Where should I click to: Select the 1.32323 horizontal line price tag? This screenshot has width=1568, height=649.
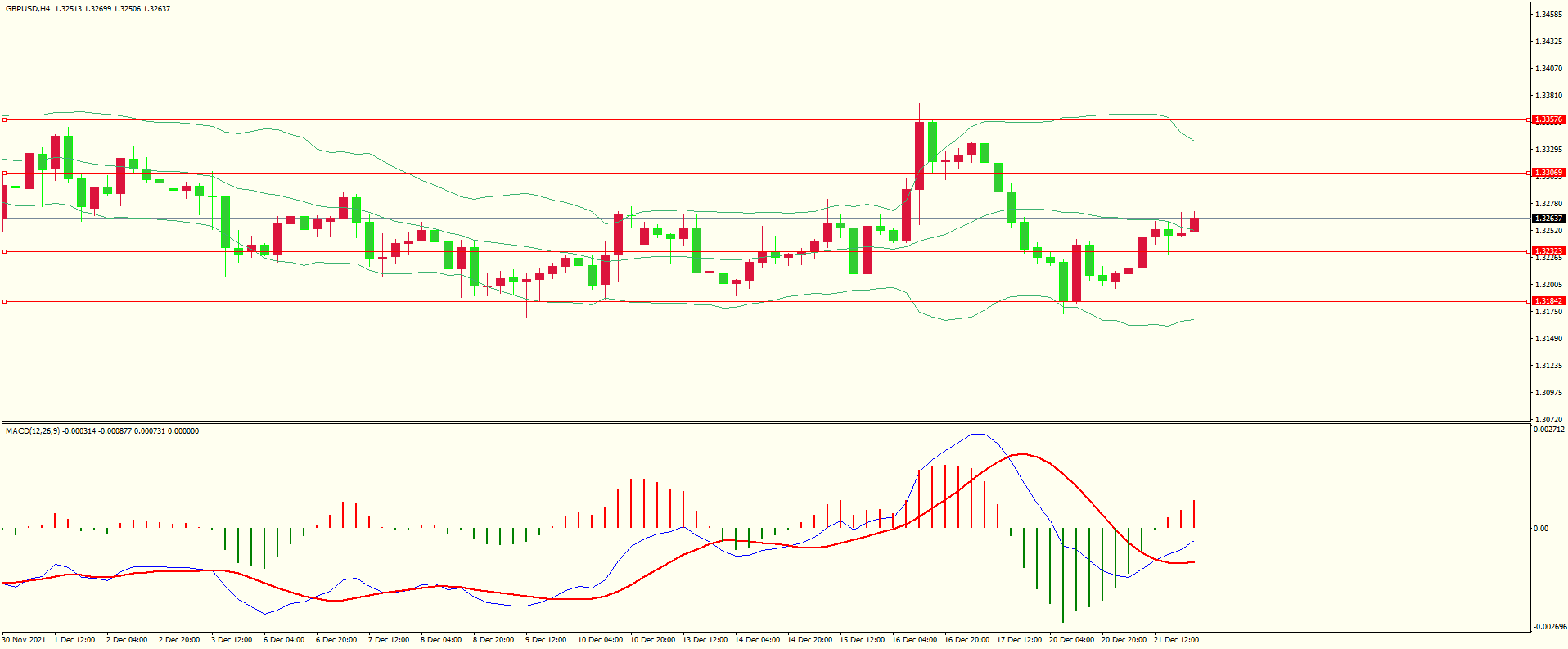[x=1548, y=251]
